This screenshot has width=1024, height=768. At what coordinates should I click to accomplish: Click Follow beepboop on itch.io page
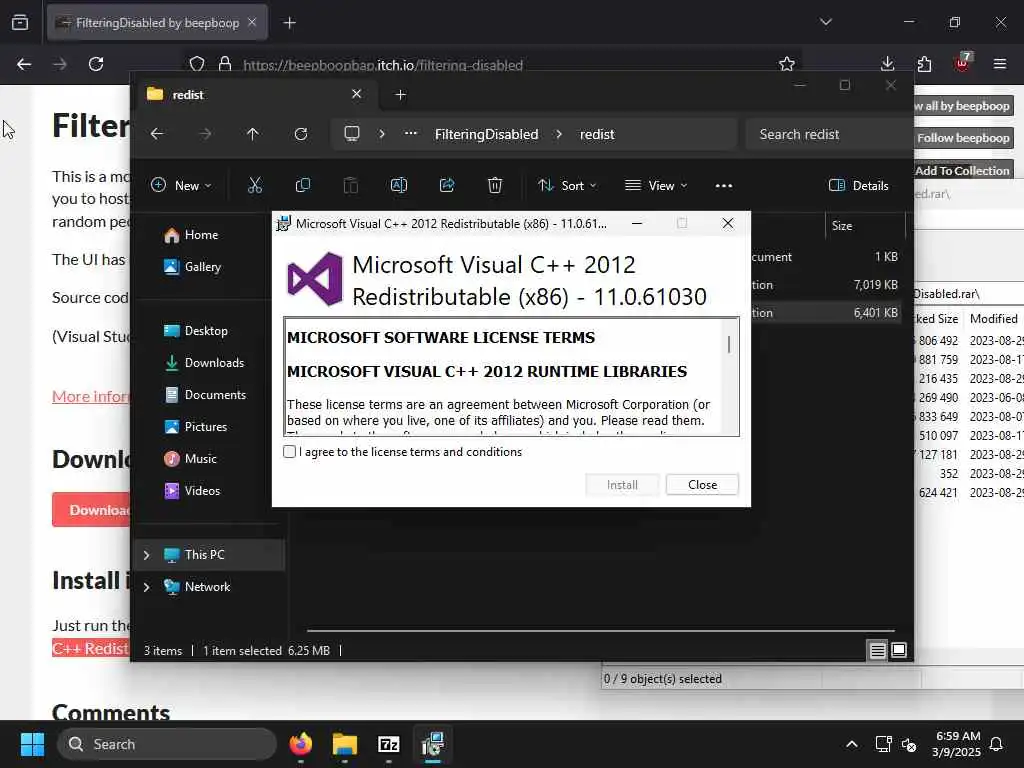coord(963,138)
